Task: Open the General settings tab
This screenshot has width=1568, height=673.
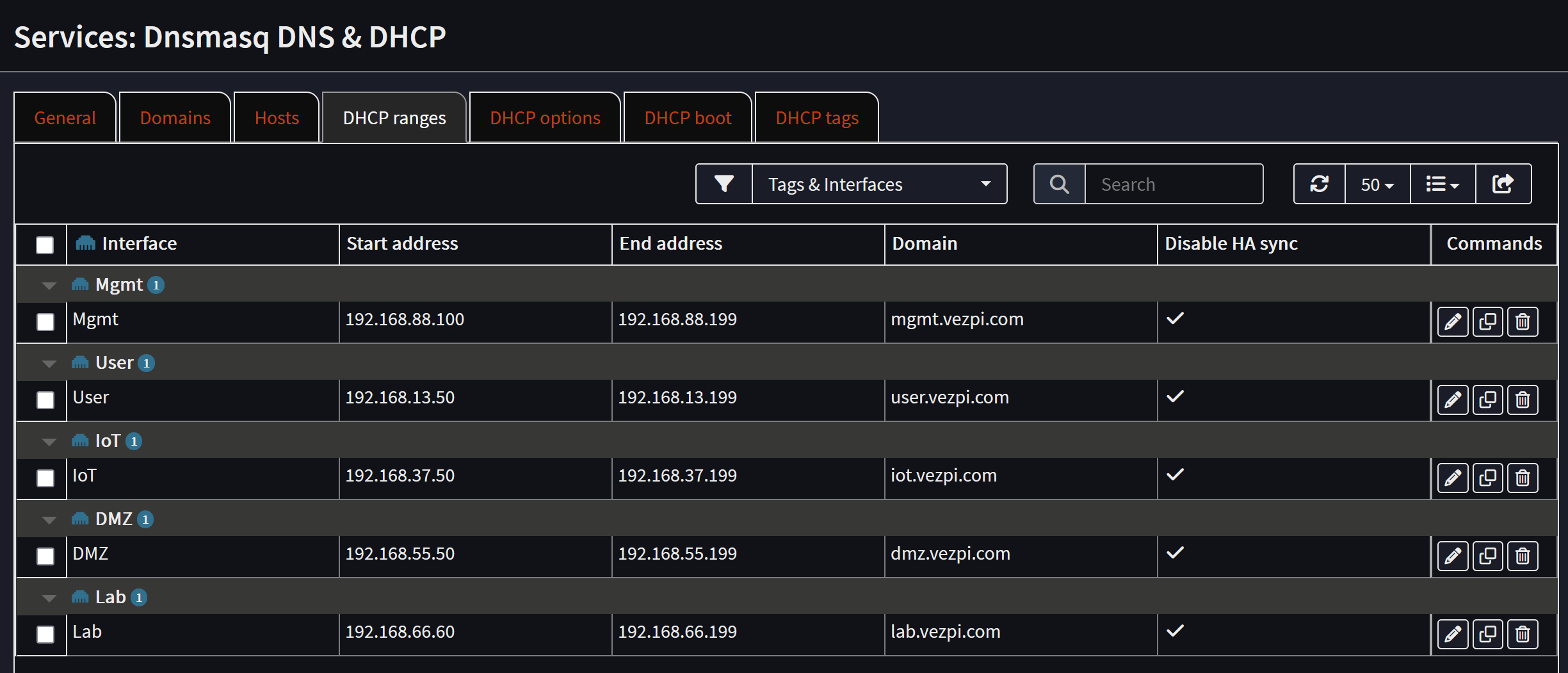Action: click(x=65, y=117)
